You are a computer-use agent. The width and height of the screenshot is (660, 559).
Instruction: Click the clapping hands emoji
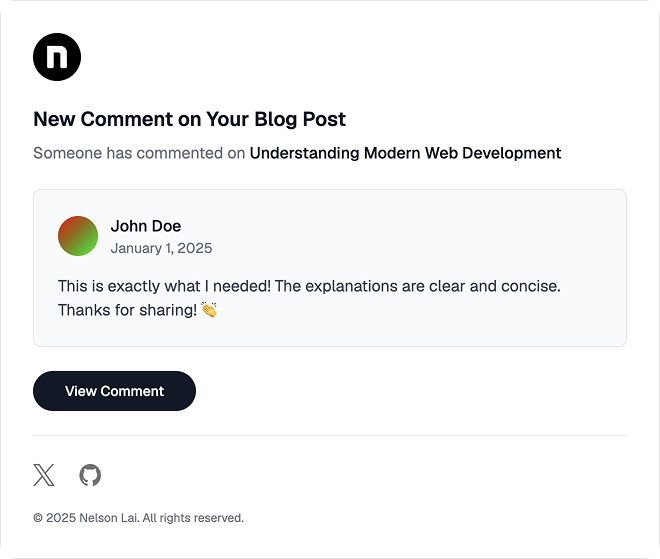coord(209,310)
